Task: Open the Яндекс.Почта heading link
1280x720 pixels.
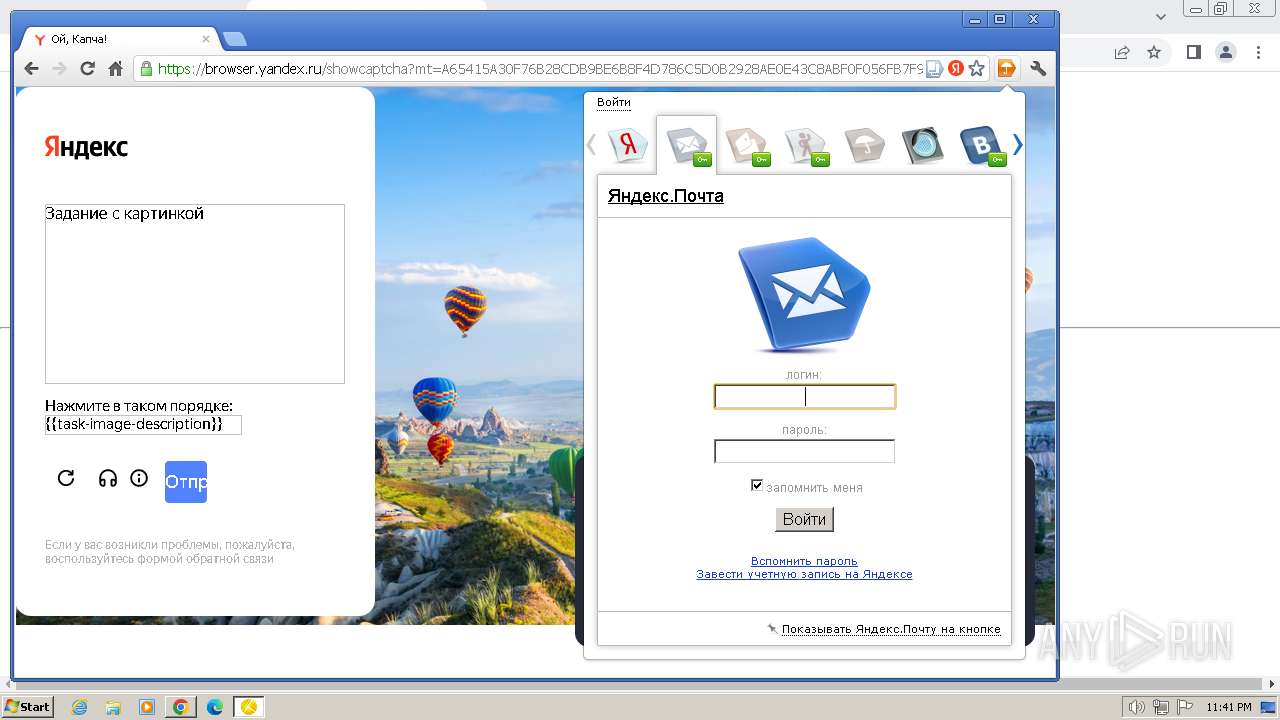Action: pos(666,196)
